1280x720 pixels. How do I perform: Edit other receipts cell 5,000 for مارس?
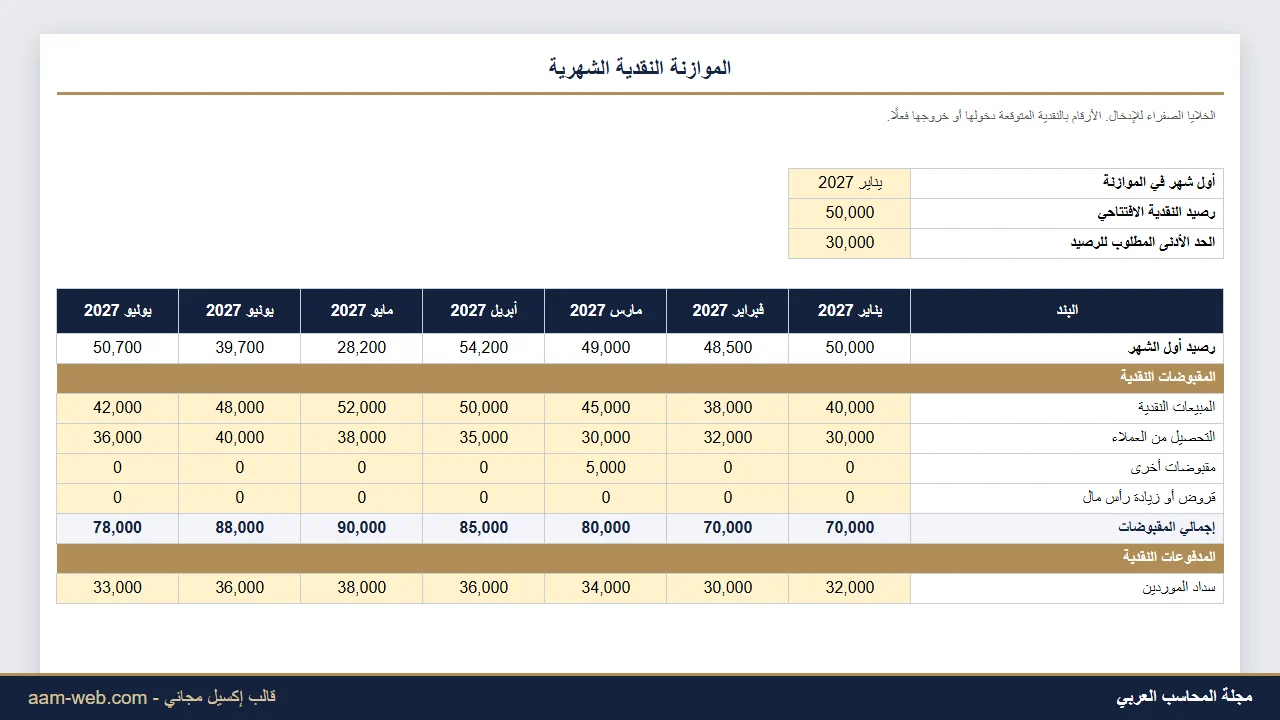tap(606, 468)
